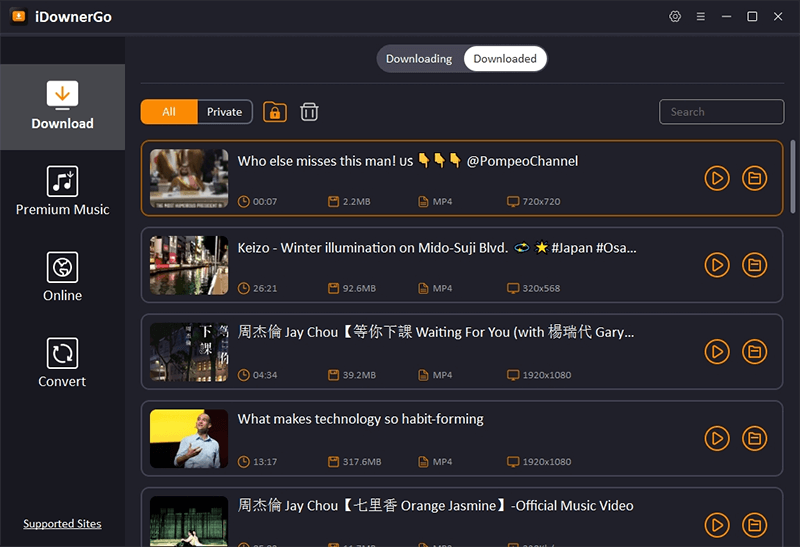Play Jay Chou Orange Jasmine video

(x=717, y=525)
